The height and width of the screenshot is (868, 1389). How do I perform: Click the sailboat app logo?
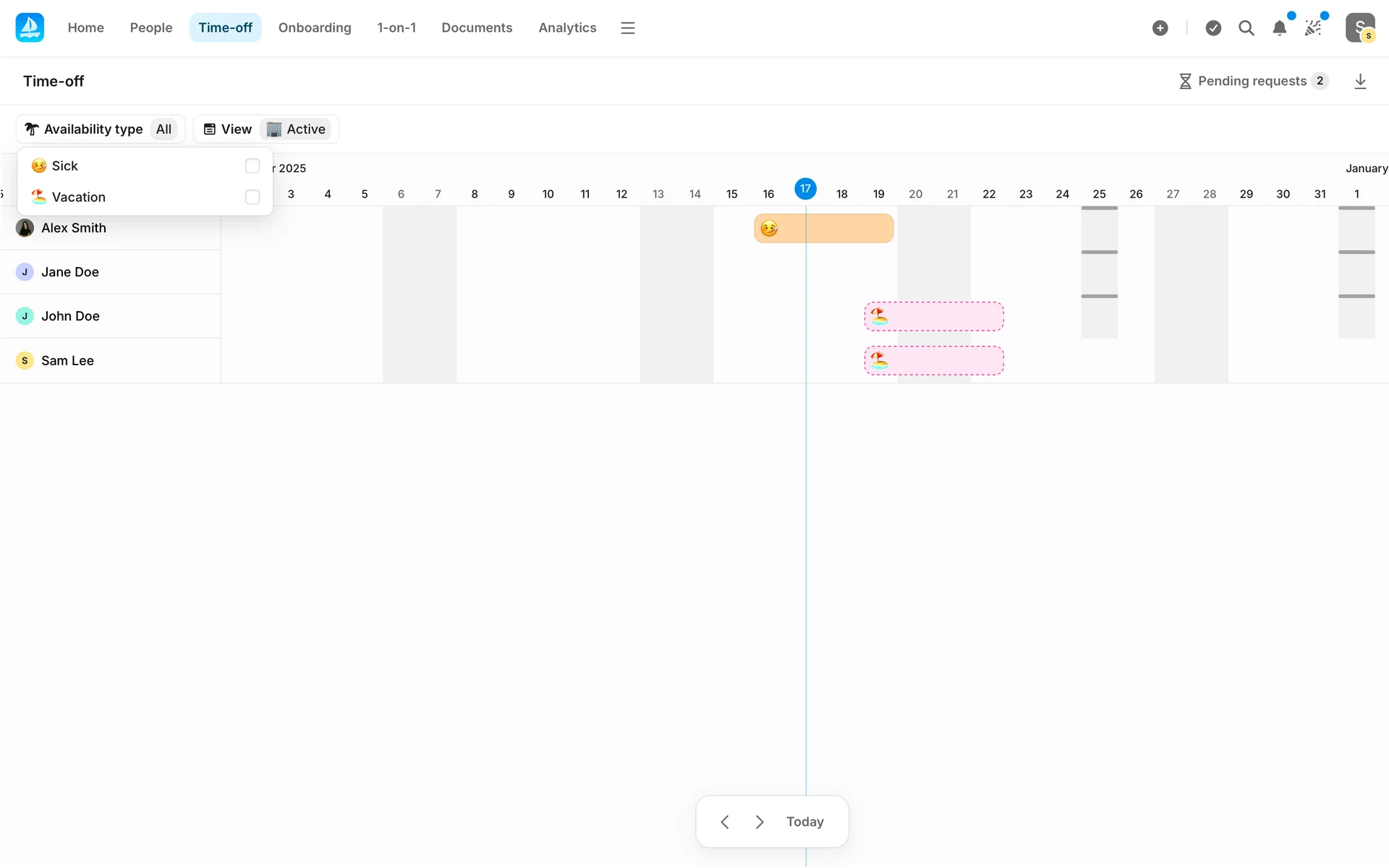[x=30, y=27]
